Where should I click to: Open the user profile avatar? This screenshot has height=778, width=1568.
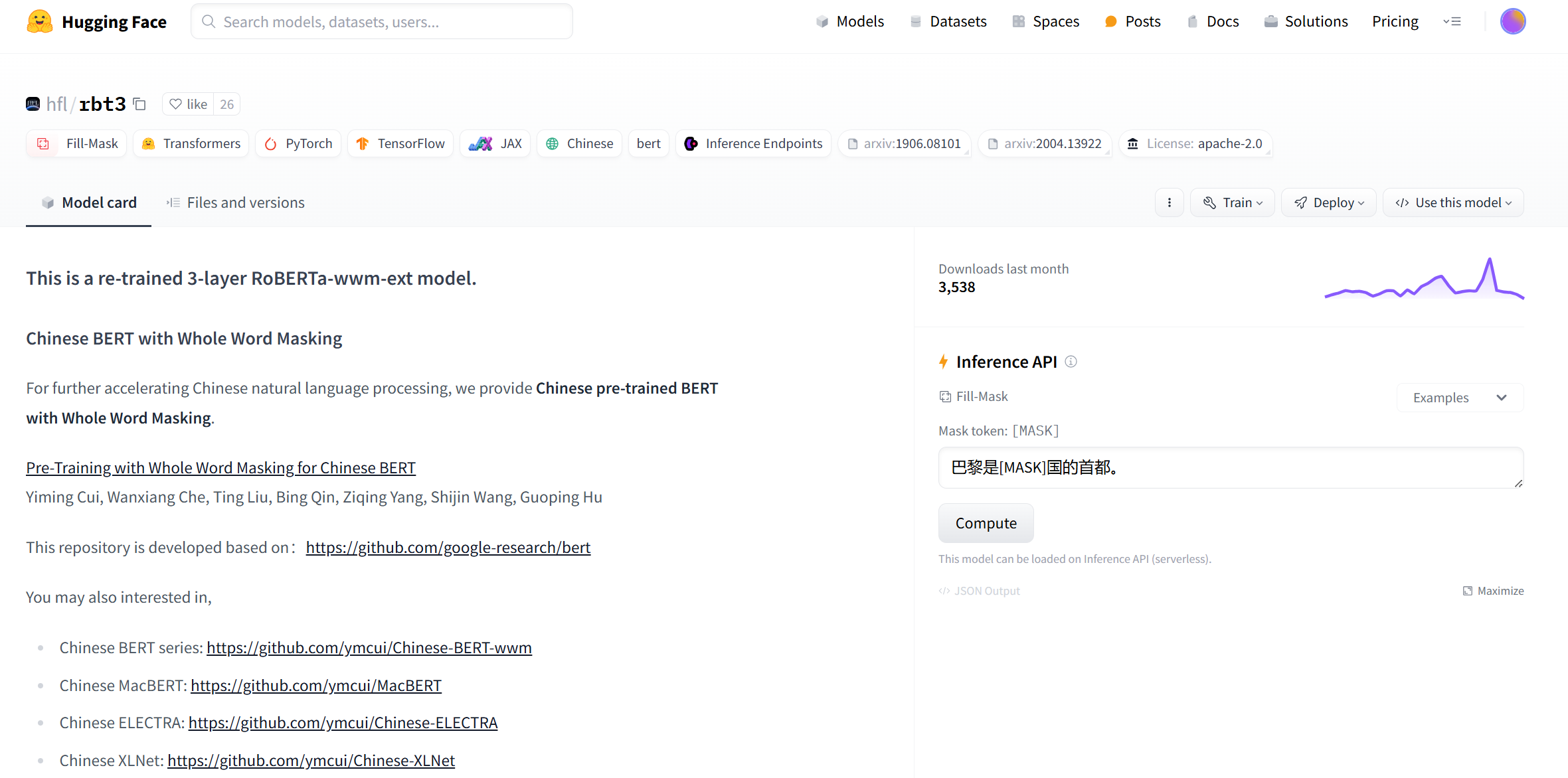point(1512,21)
